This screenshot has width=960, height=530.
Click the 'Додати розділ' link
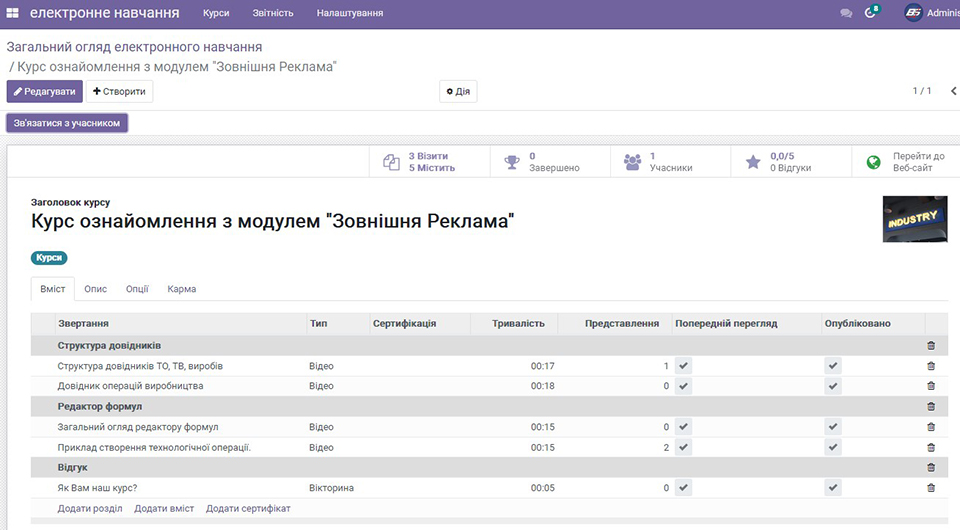(x=90, y=509)
